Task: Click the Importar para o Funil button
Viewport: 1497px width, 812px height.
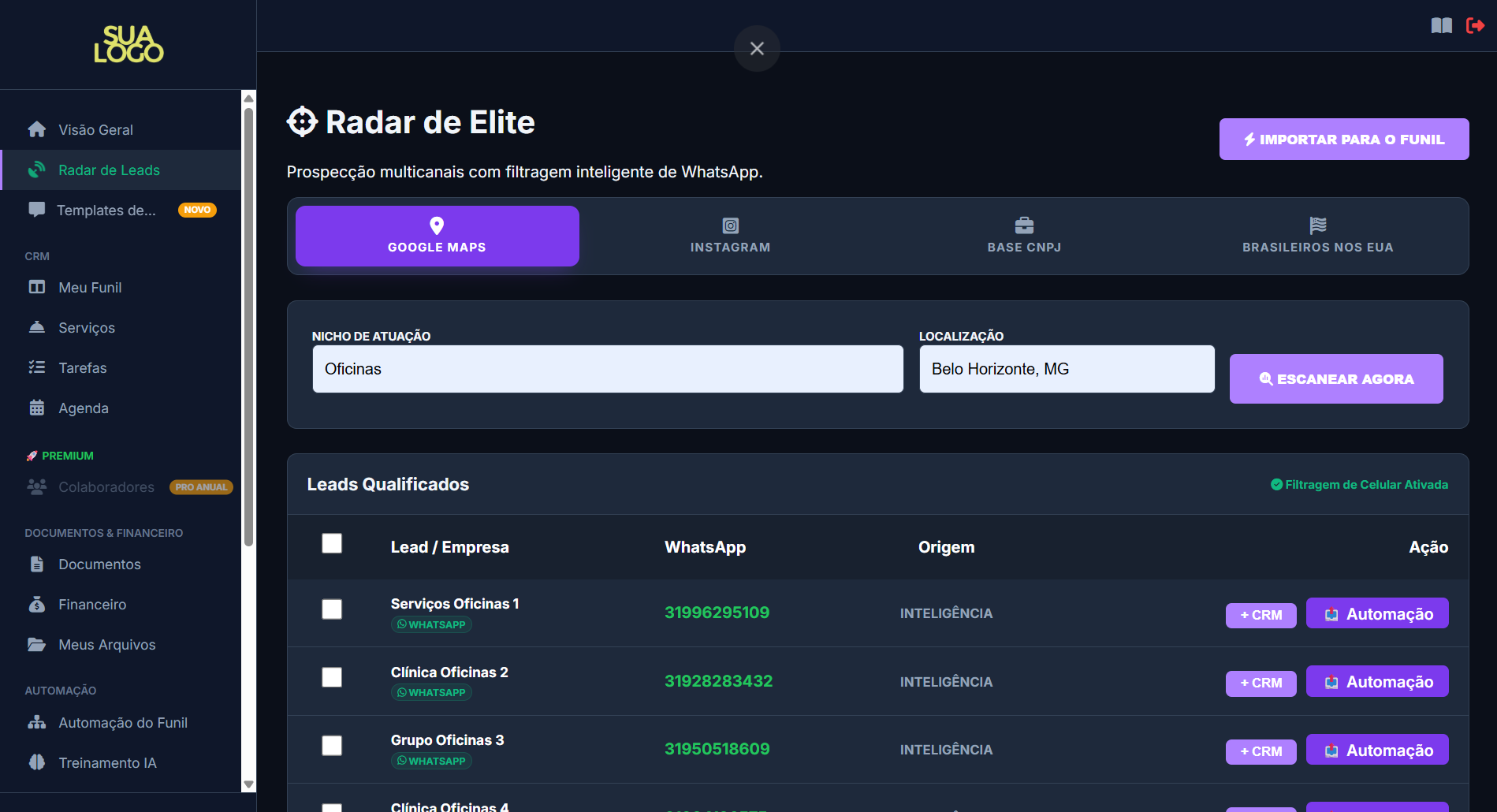Action: [1342, 139]
